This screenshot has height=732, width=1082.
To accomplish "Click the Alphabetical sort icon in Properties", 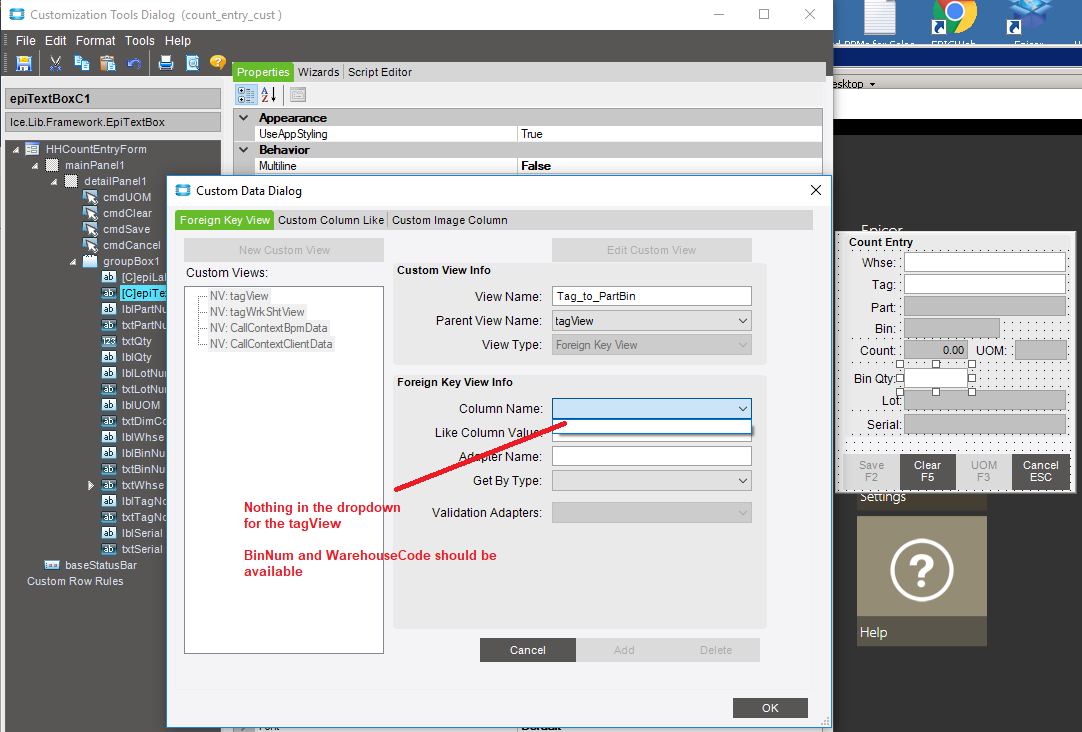I will coord(267,94).
